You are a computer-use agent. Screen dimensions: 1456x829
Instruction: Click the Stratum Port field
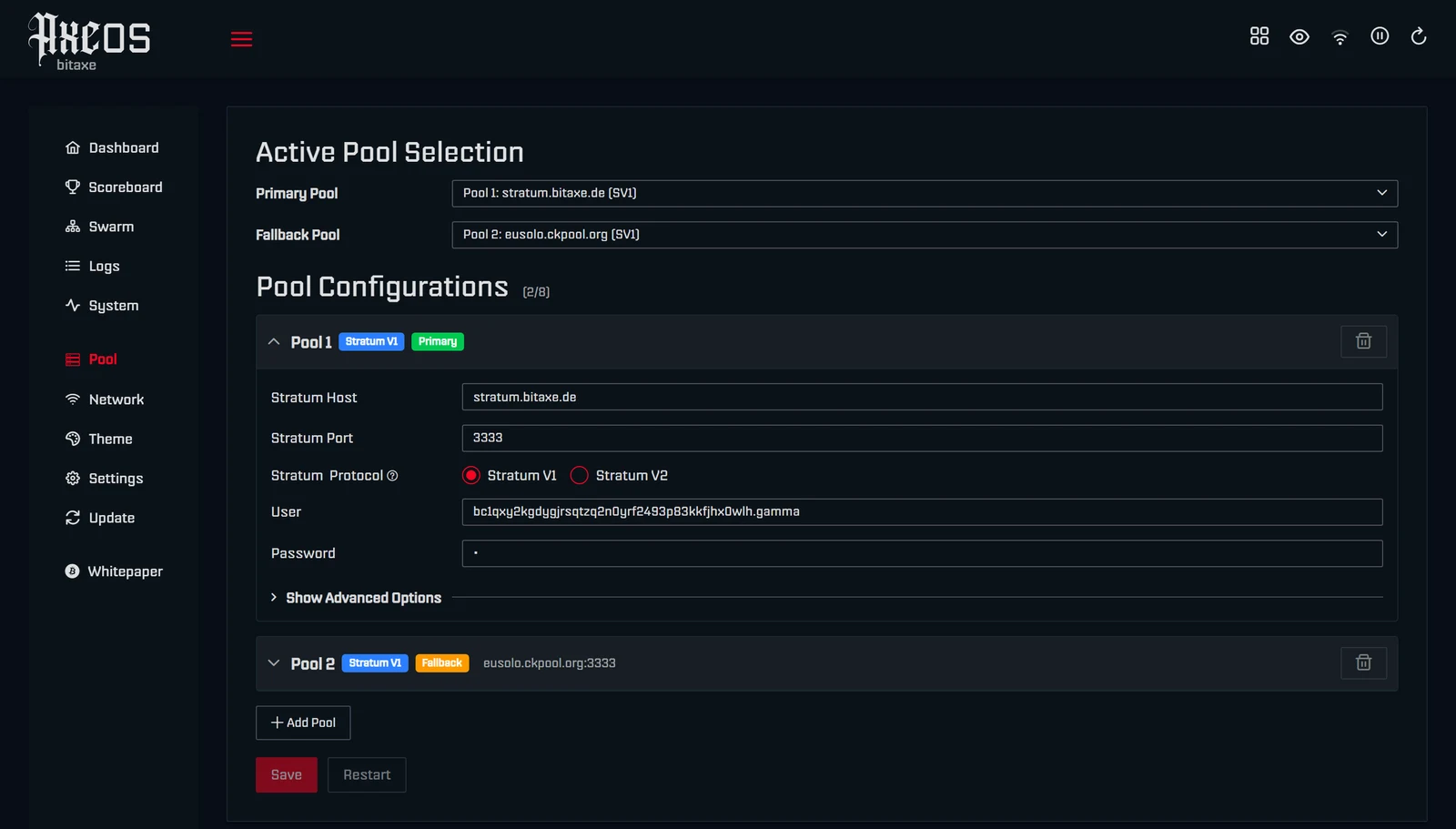pyautogui.click(x=922, y=438)
